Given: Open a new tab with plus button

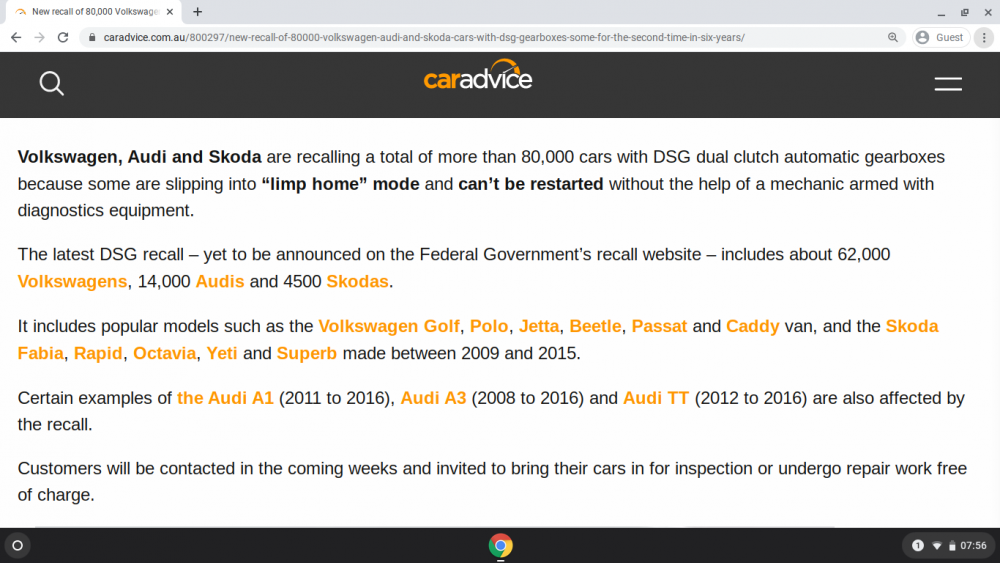Looking at the screenshot, I should pos(198,11).
